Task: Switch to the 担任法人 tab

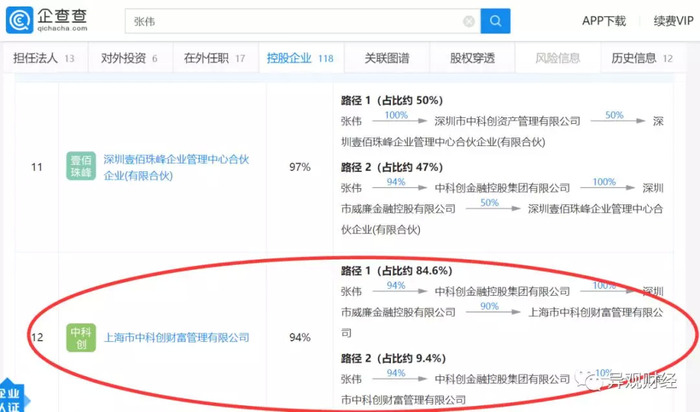Action: click(44, 58)
